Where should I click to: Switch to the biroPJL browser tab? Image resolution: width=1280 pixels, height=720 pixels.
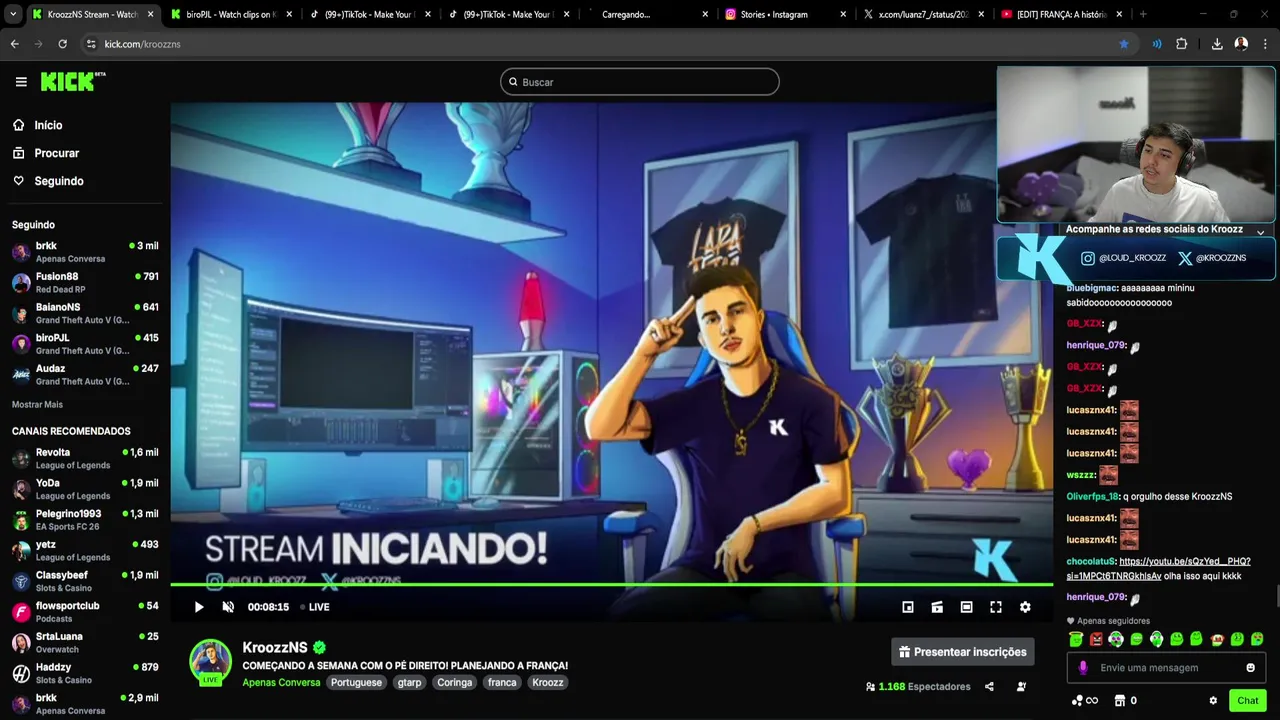231,14
